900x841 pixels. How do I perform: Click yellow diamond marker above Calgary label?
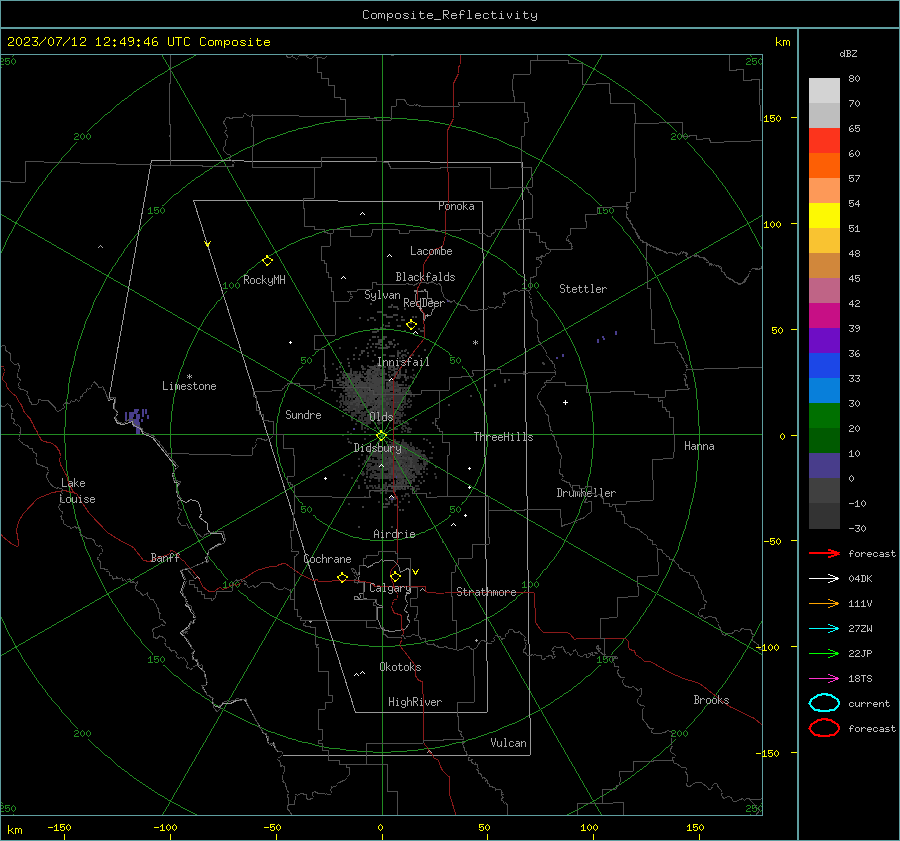(395, 576)
